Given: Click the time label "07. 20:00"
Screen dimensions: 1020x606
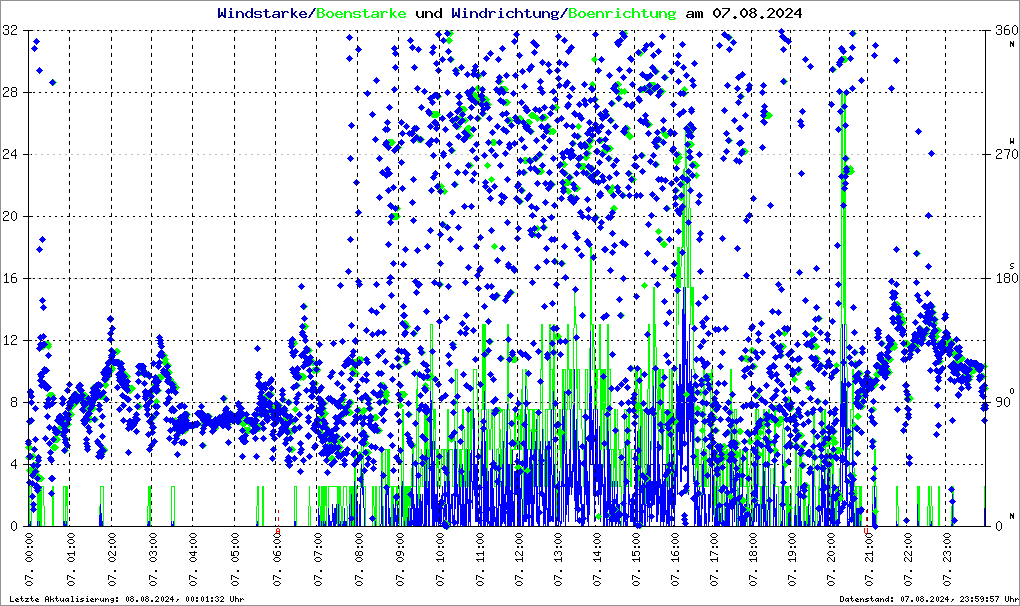Looking at the screenshot, I should [831, 559].
